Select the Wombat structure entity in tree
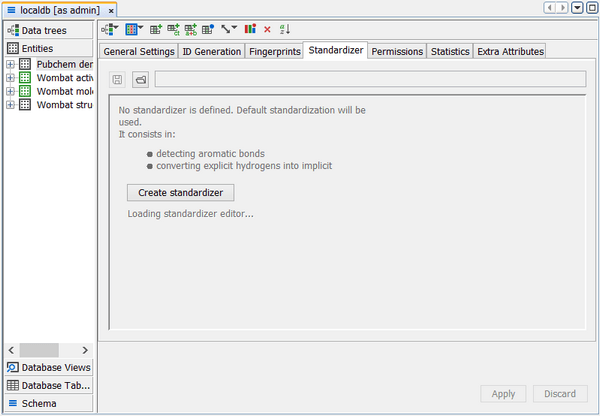The width and height of the screenshot is (600, 416). [64, 104]
